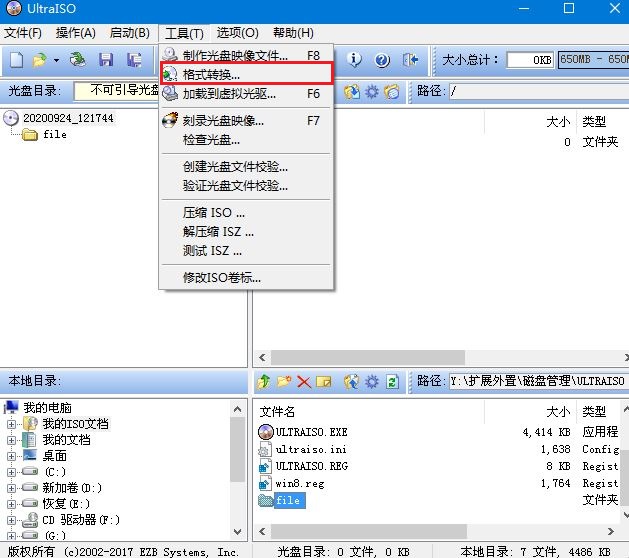Click the disc icon of 20200924_121744

pyautogui.click(x=11, y=118)
